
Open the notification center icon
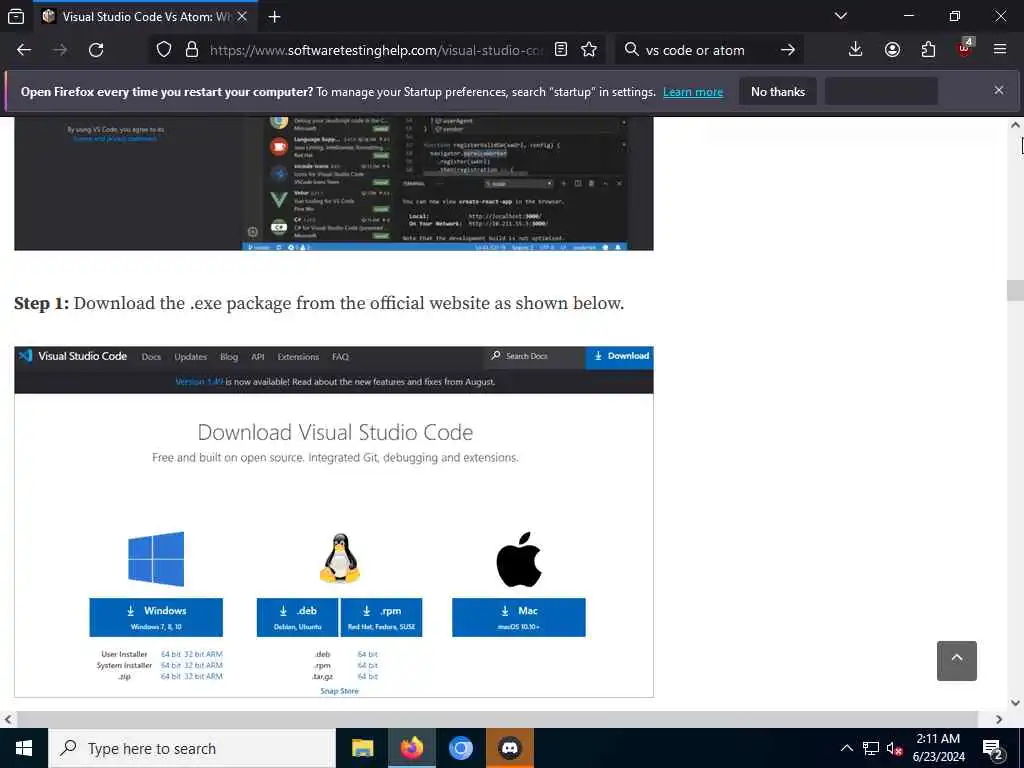[993, 749]
